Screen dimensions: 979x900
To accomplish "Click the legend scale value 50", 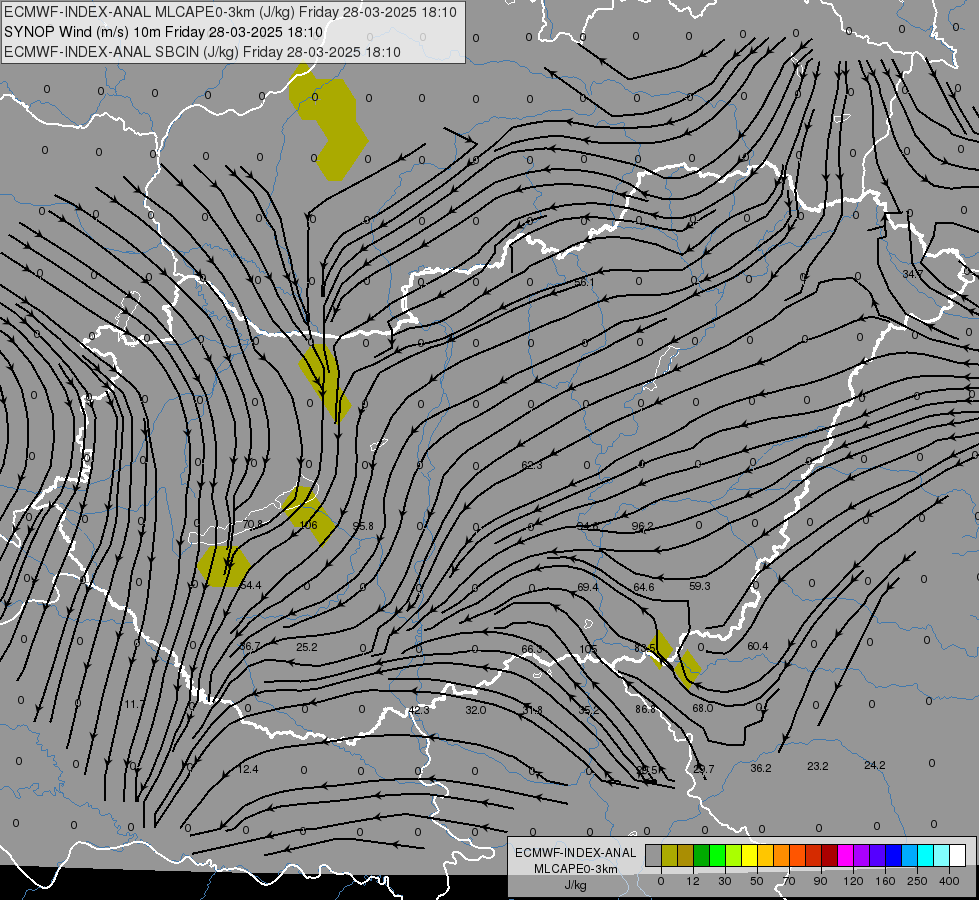I will point(757,881).
